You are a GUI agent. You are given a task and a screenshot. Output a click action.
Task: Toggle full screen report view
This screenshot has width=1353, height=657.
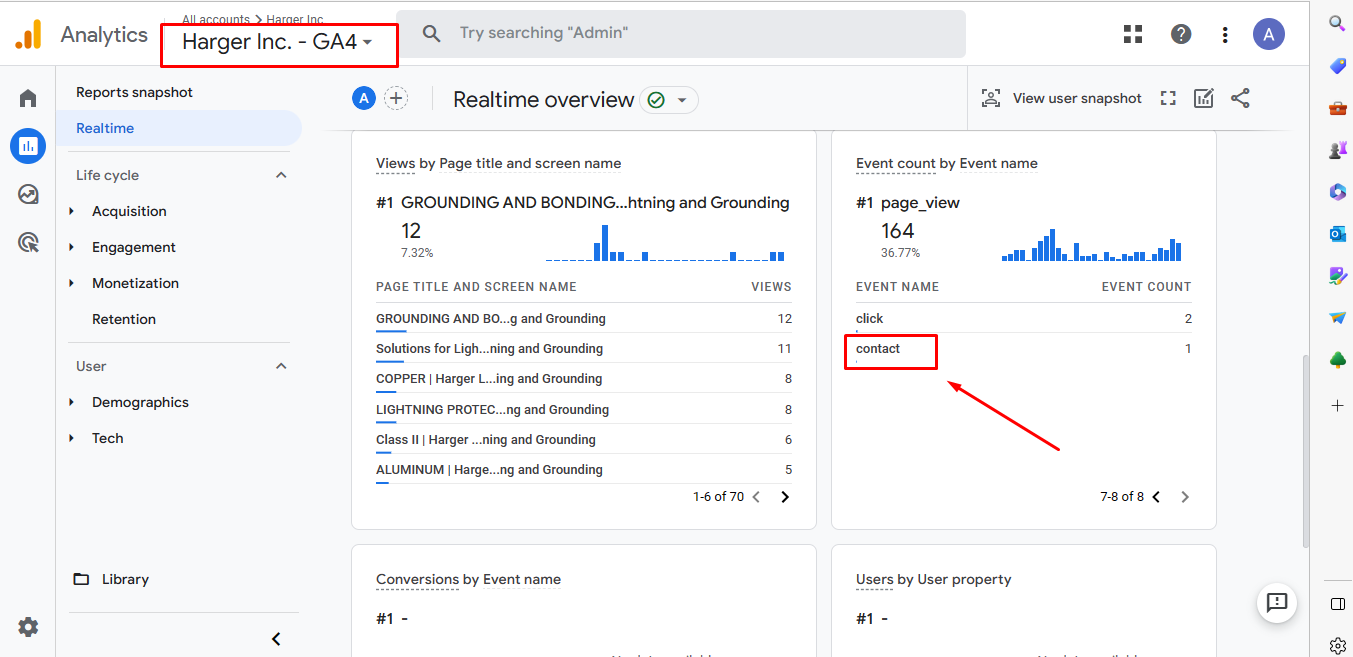1168,98
